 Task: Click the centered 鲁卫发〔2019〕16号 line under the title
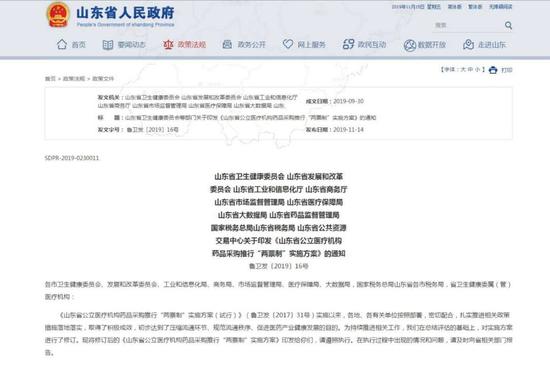pyautogui.click(x=279, y=266)
